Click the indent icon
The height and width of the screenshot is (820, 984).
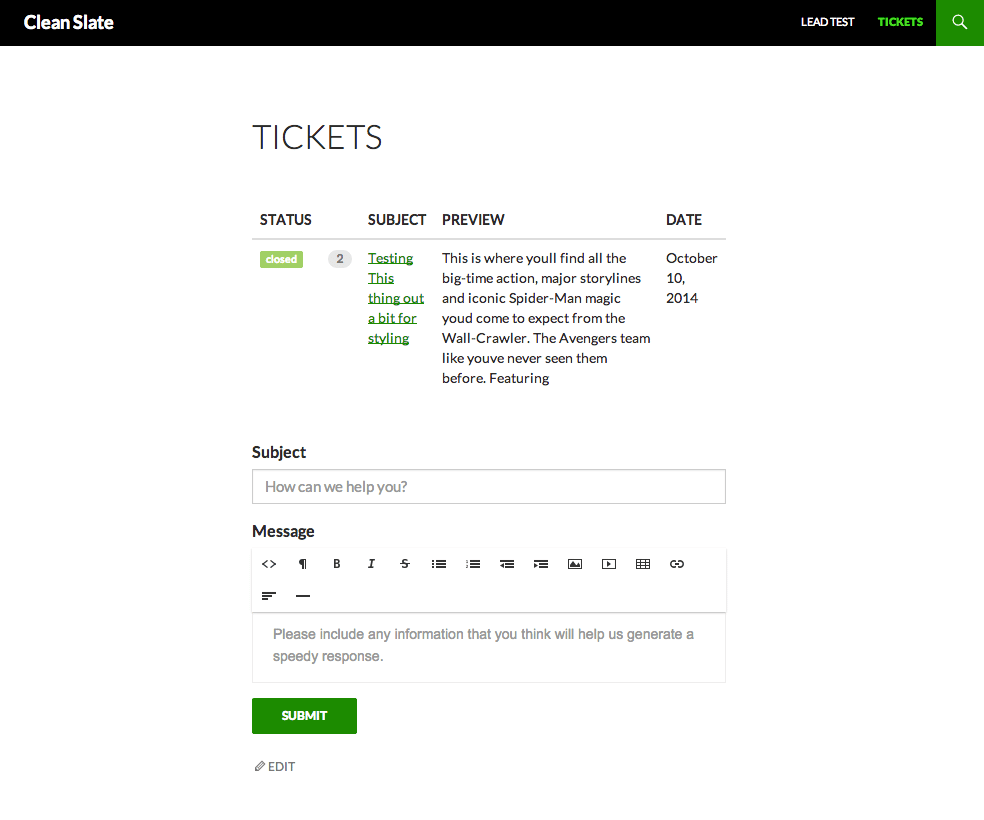point(541,564)
